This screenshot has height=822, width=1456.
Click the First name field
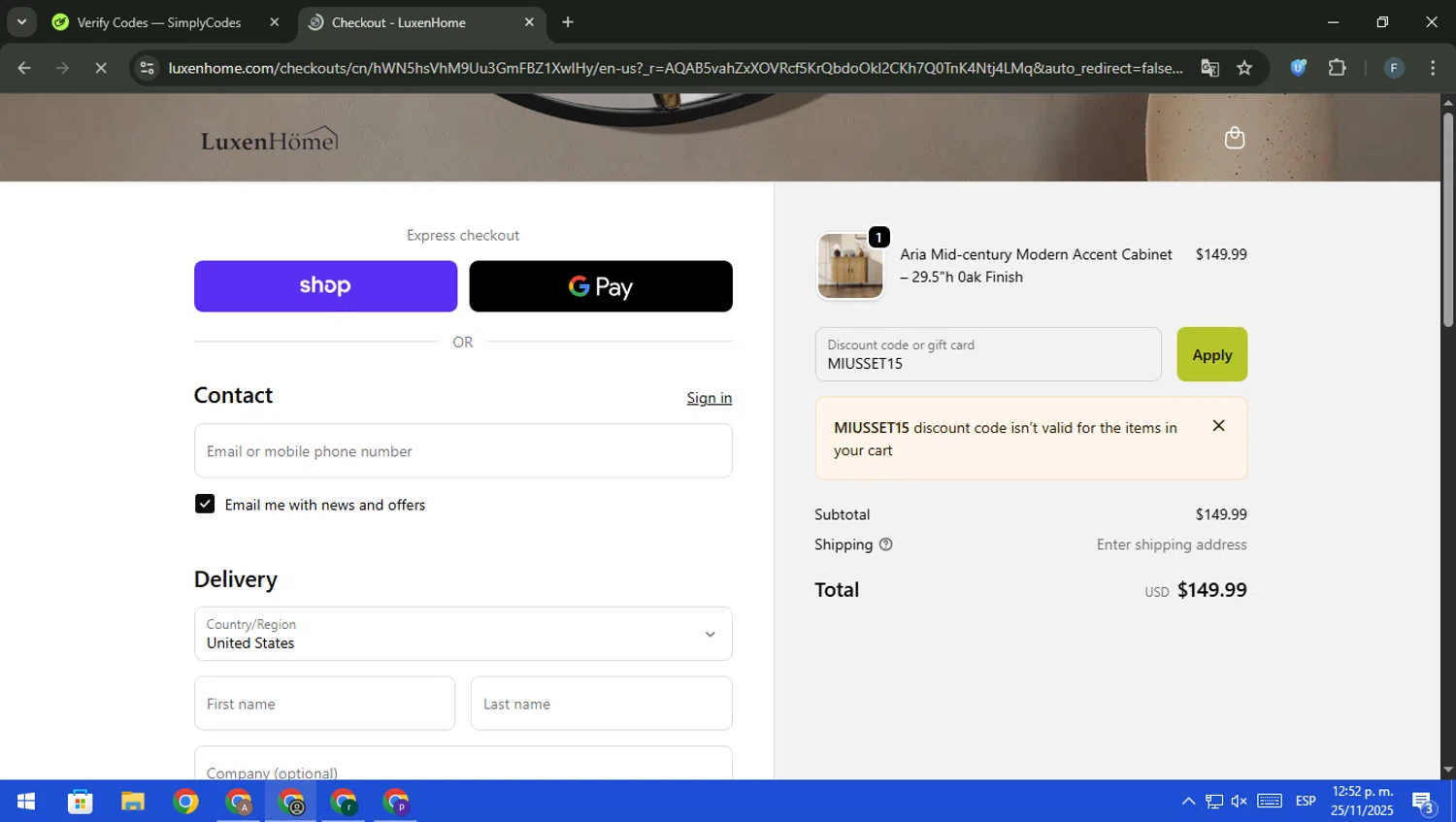coord(324,704)
